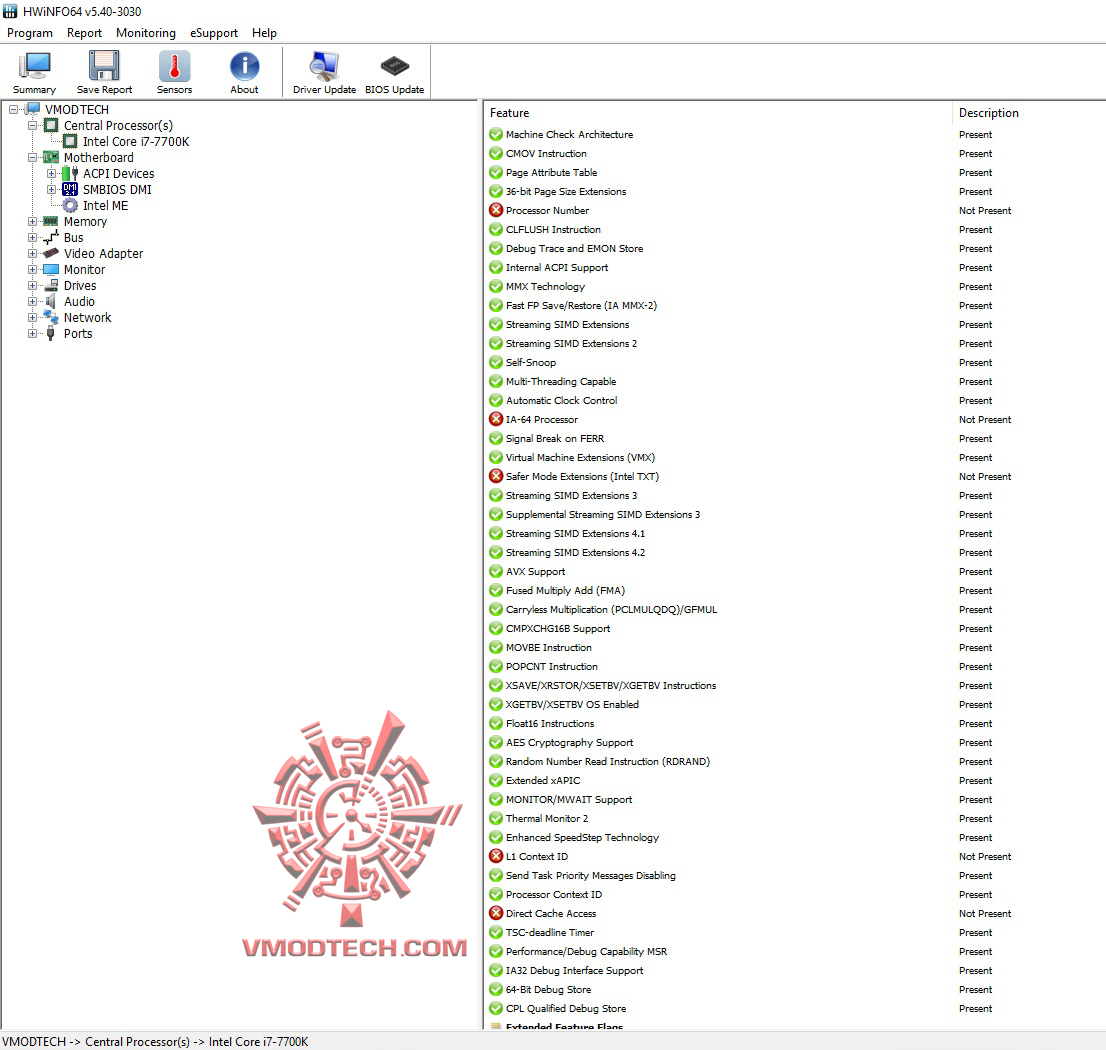
Task: Select the Intel ME gear icon
Action: coord(70,205)
